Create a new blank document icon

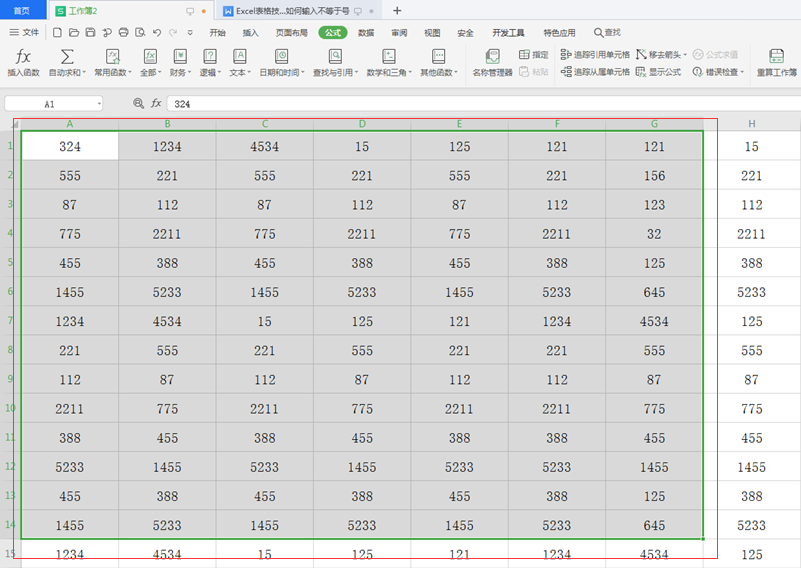57,33
